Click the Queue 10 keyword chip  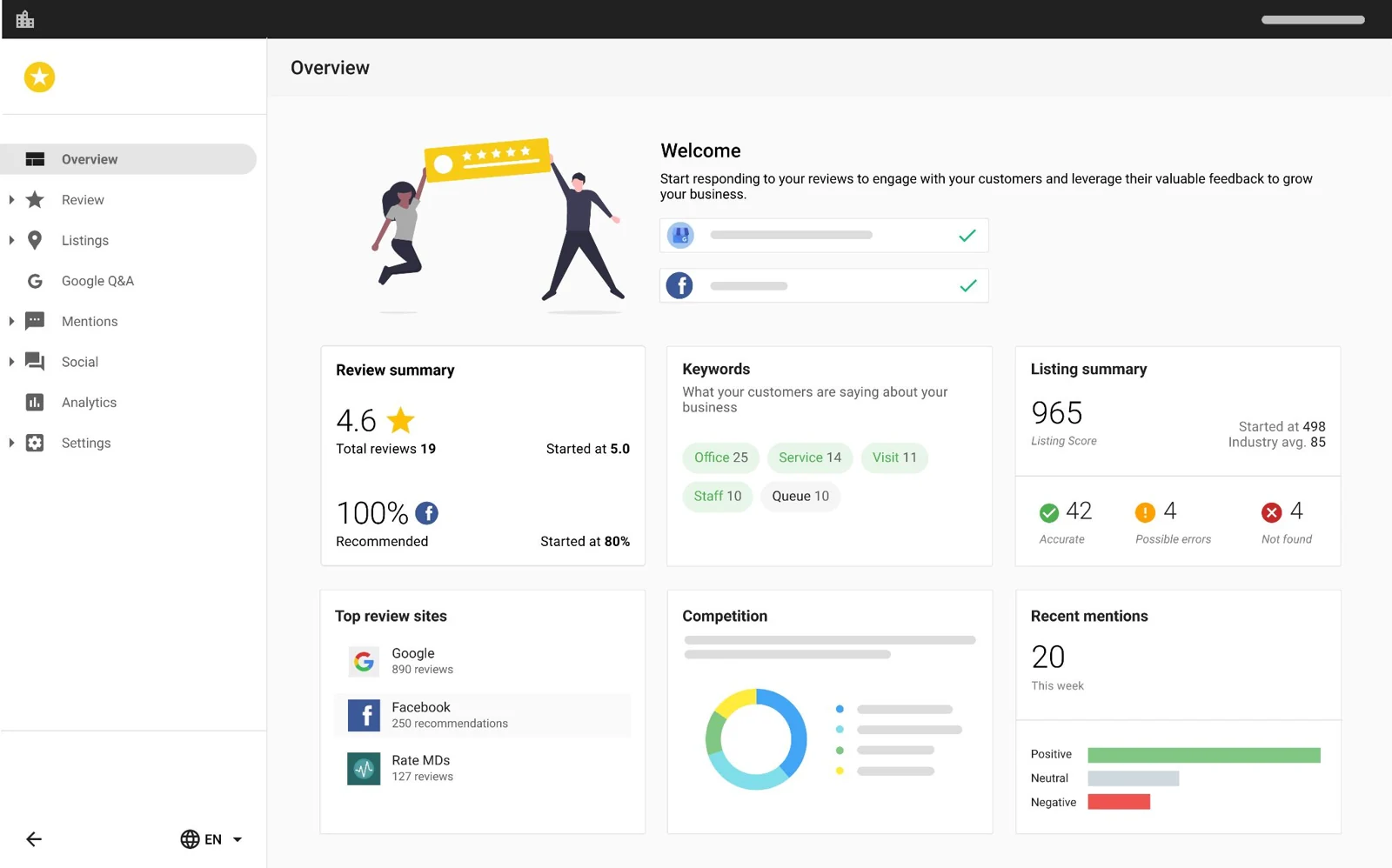click(x=800, y=496)
